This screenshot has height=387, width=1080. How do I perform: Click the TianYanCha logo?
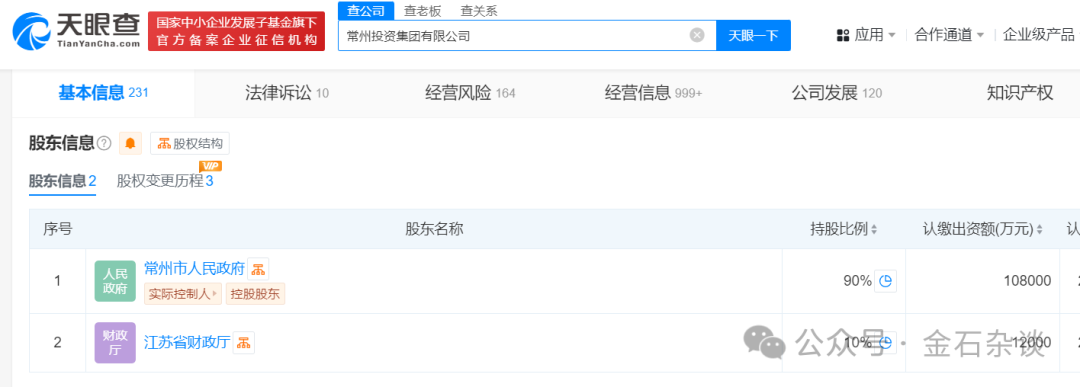pyautogui.click(x=76, y=31)
